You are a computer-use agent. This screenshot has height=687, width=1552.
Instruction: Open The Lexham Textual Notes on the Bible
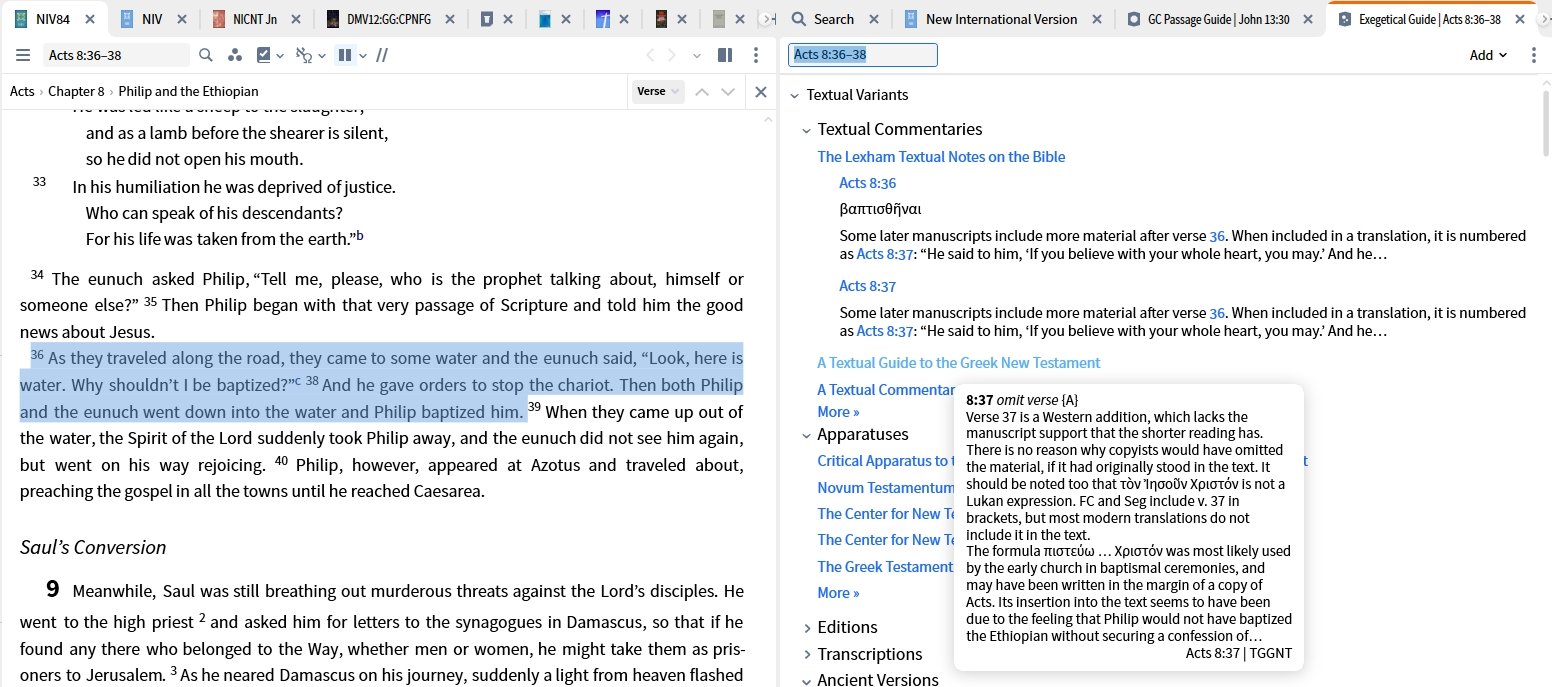(941, 156)
